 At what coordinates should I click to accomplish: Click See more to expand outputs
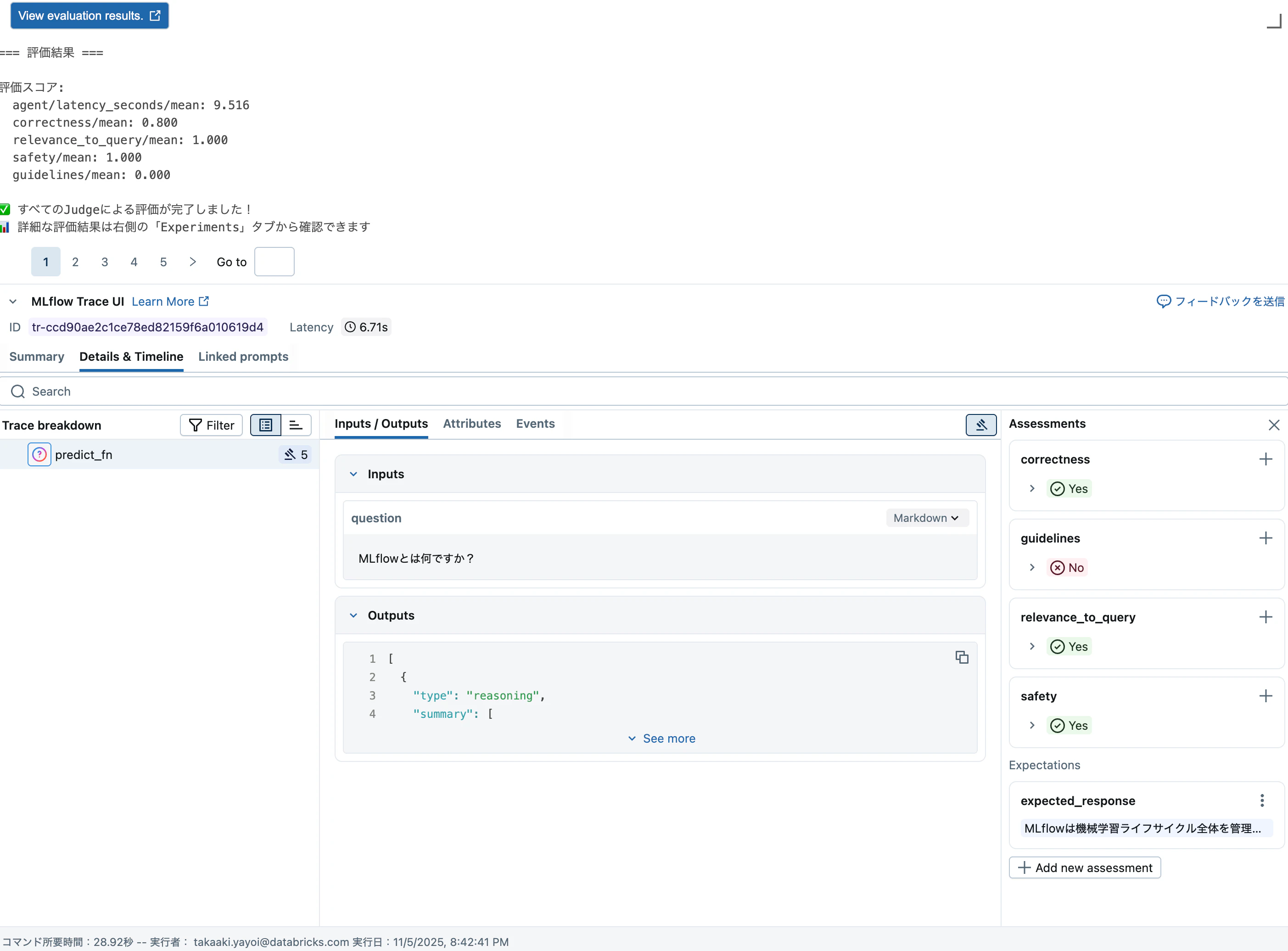point(661,738)
